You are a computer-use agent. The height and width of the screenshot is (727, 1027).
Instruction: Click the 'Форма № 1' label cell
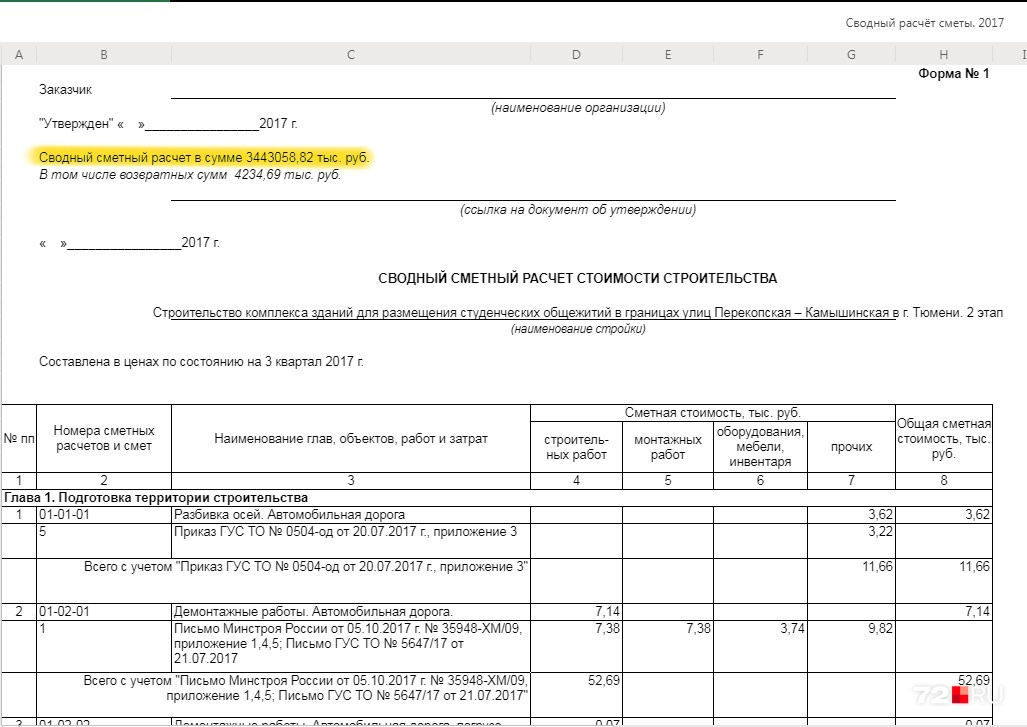point(953,73)
